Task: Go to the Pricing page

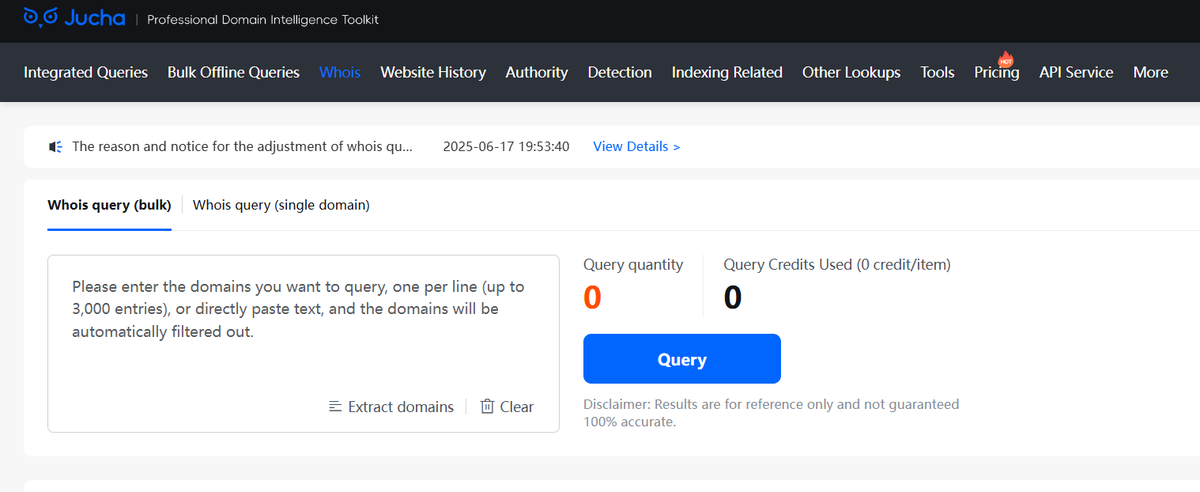Action: coord(997,73)
